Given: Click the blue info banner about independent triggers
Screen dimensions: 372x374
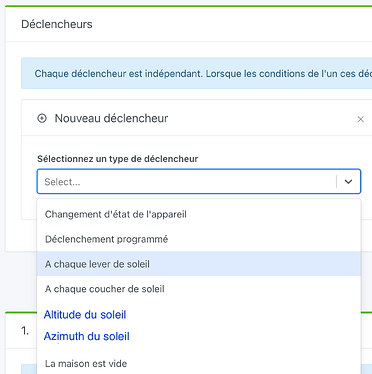Looking at the screenshot, I should point(196,73).
